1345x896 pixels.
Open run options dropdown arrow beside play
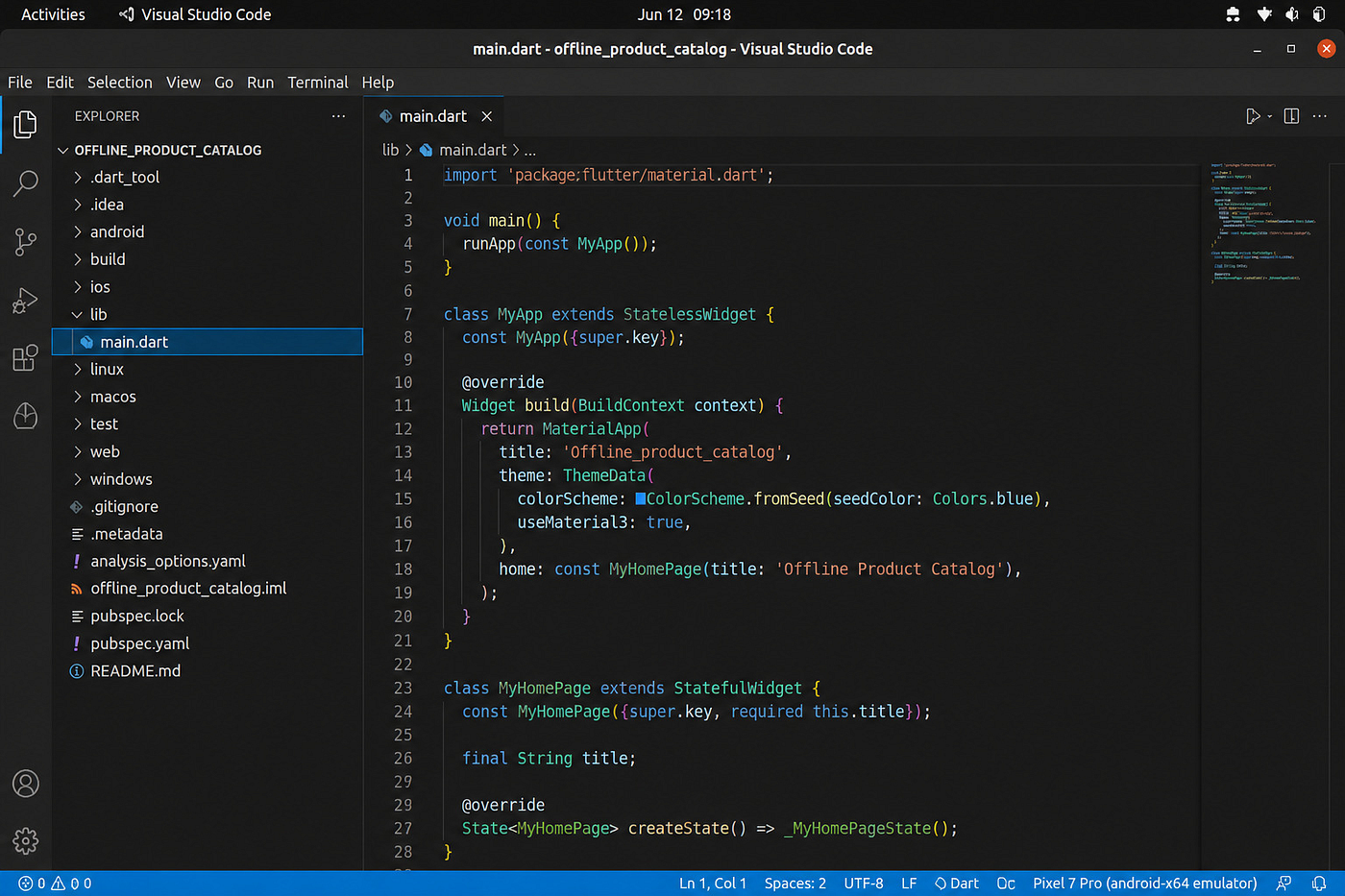[x=1270, y=116]
